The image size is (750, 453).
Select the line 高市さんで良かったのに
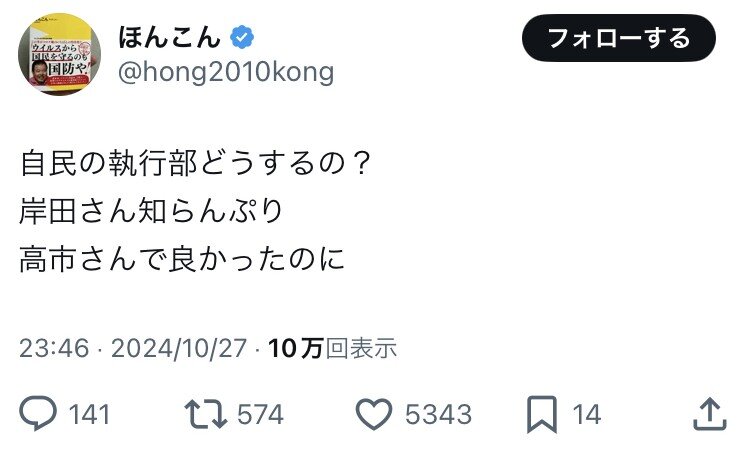[182, 259]
